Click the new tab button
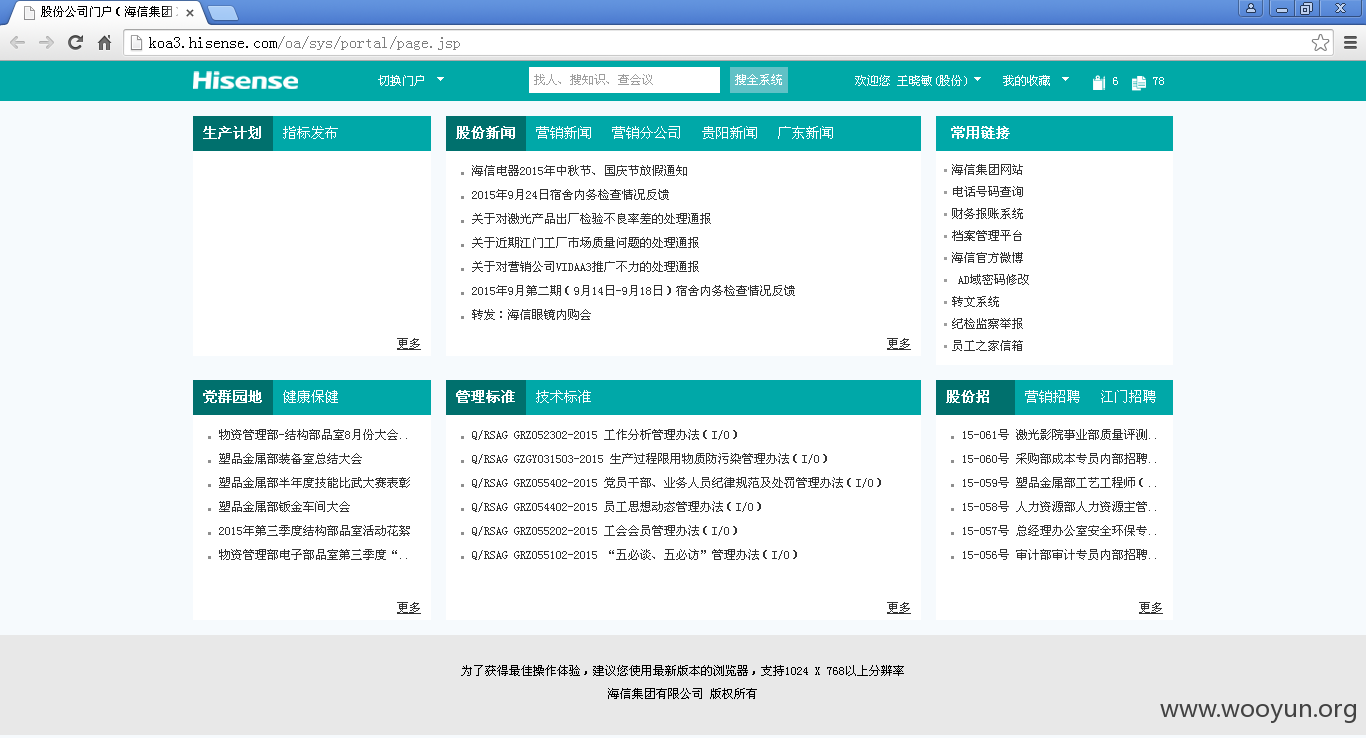The height and width of the screenshot is (738, 1366). tap(223, 13)
